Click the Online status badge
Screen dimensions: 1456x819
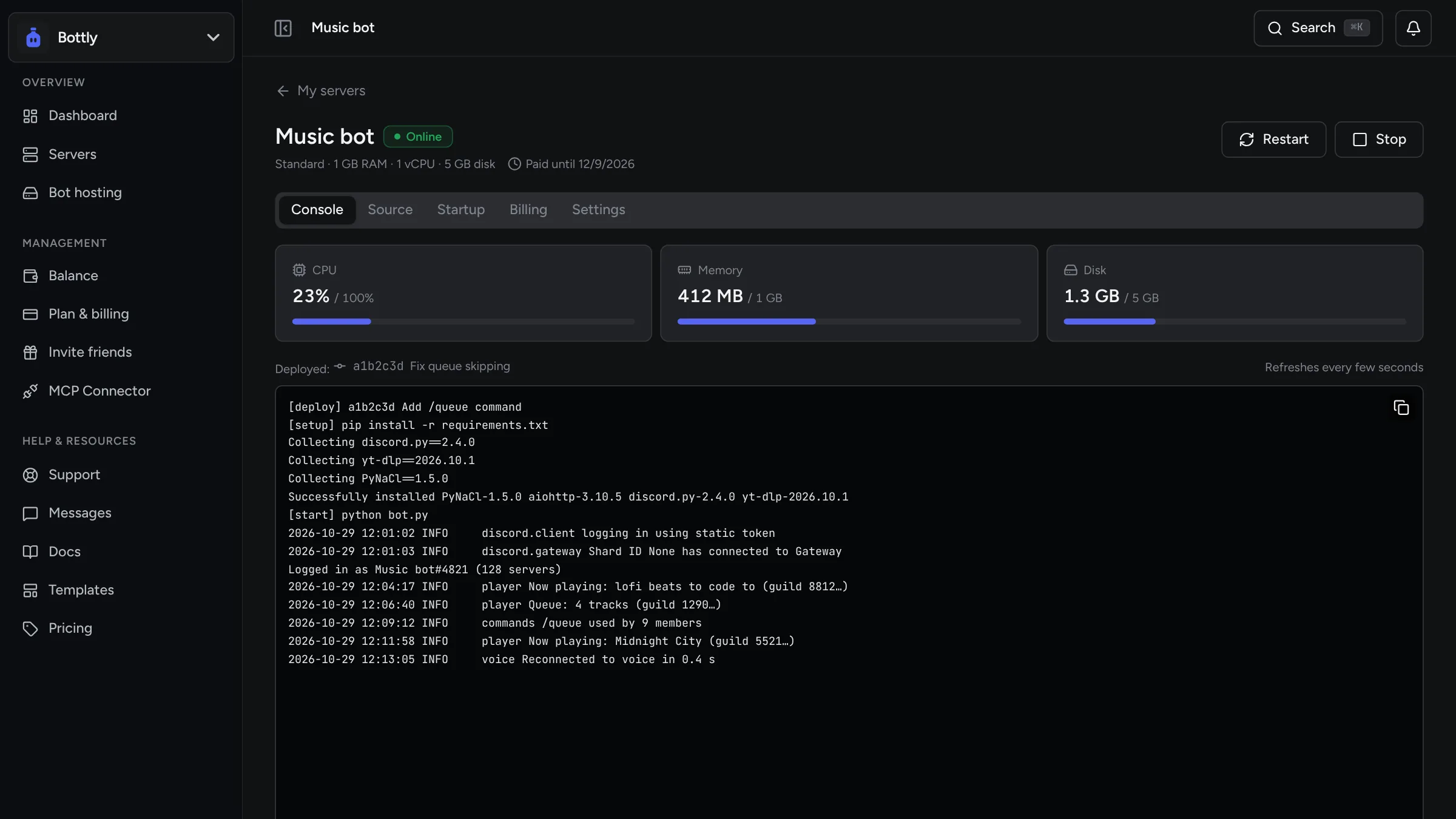[417, 137]
